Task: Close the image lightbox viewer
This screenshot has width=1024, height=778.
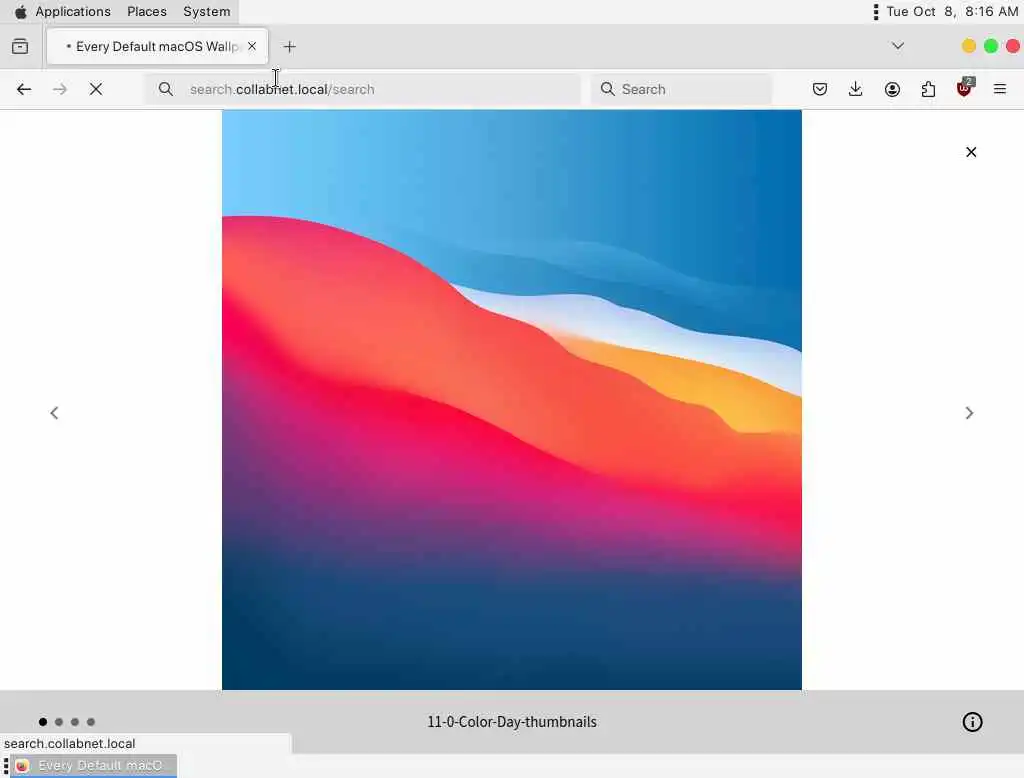Action: [971, 152]
